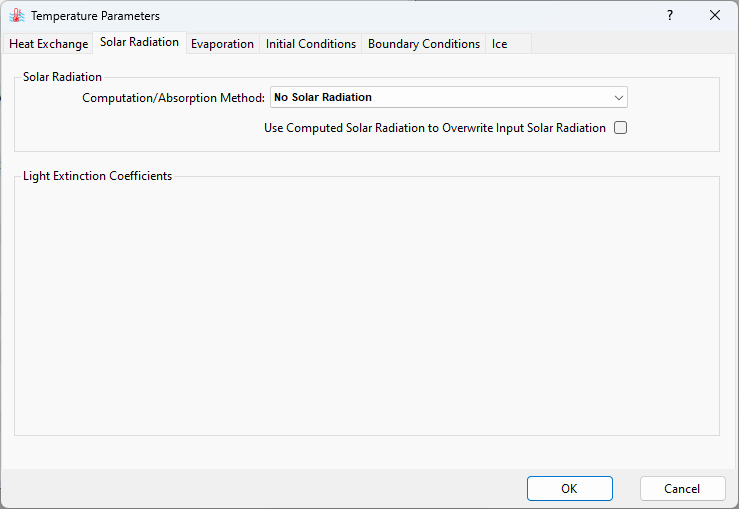
Task: Close the Temperature Parameters dialog
Action: (715, 16)
